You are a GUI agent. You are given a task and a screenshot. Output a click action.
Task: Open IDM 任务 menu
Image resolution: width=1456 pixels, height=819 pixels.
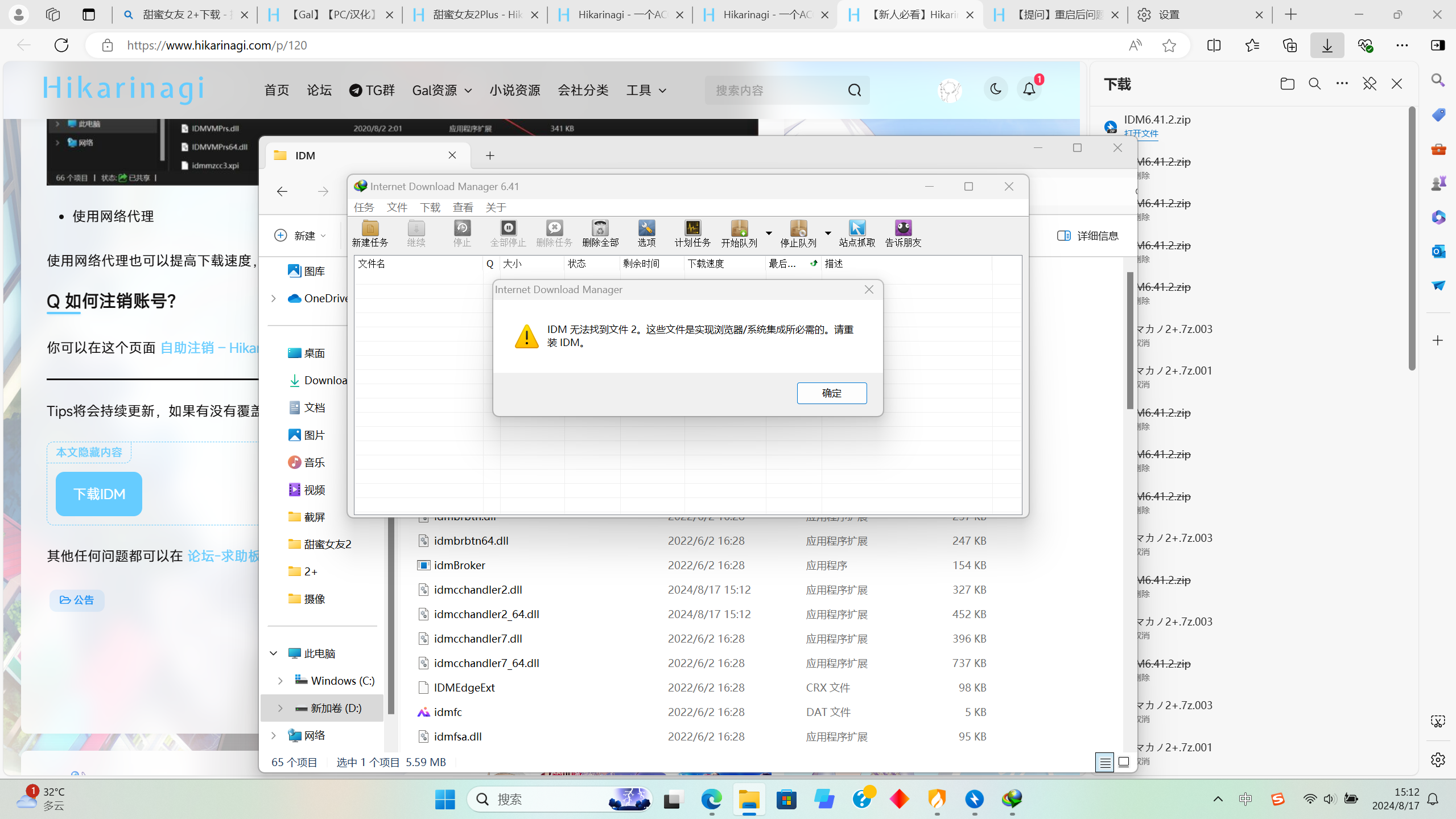click(364, 207)
